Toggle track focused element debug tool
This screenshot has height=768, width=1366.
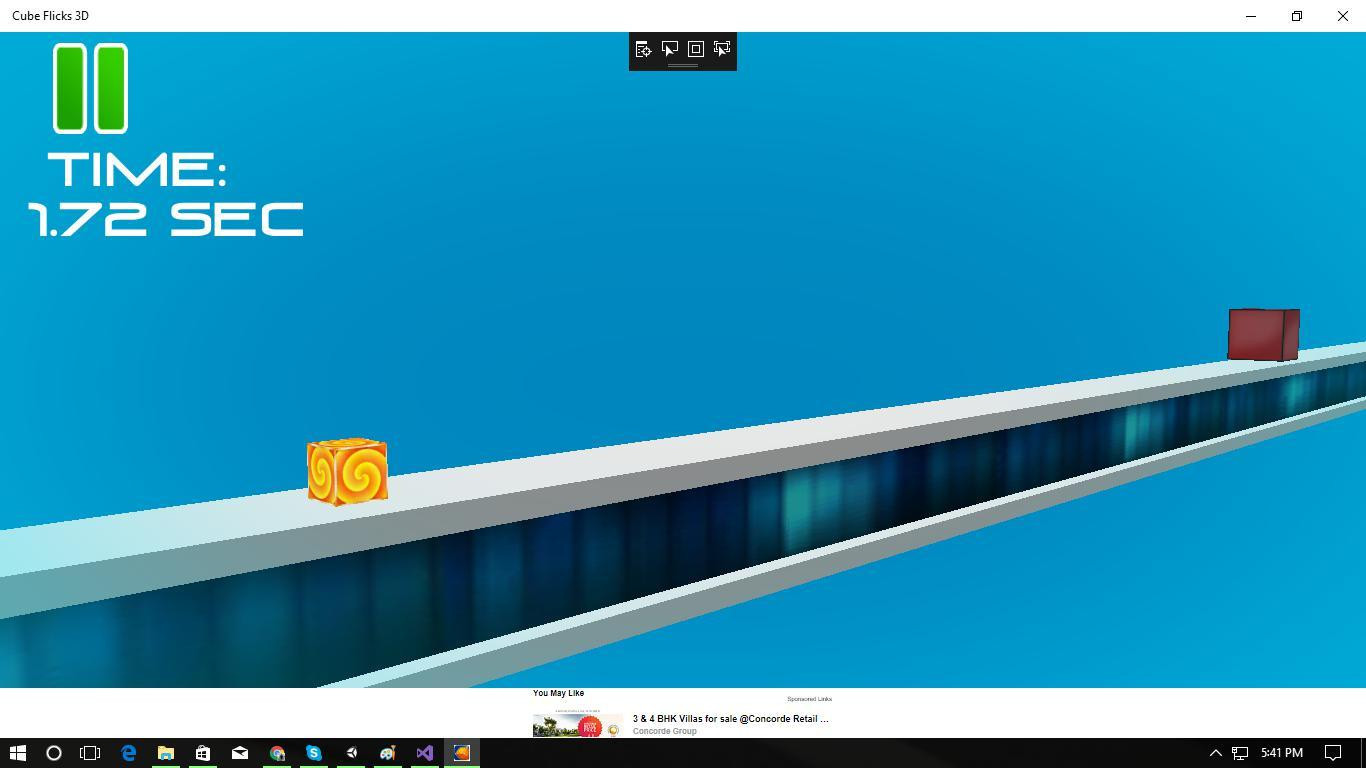coord(722,49)
